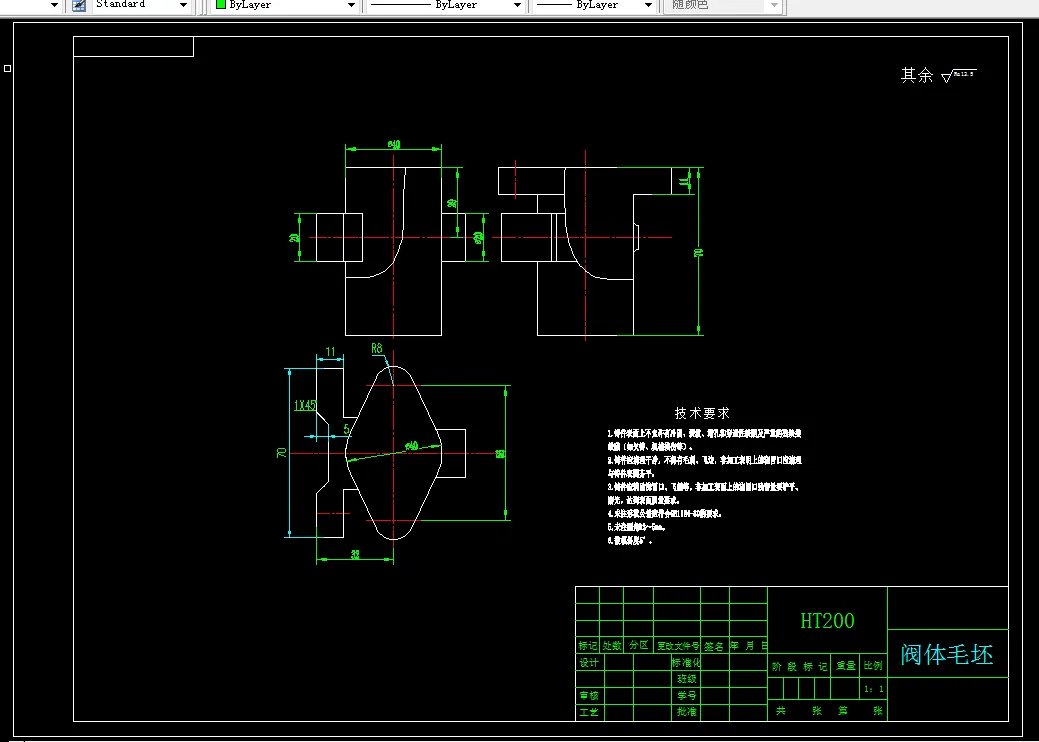The height and width of the screenshot is (742, 1039).
Task: Click the grayed 随颜色 plot style dropdown
Action: pos(724,5)
